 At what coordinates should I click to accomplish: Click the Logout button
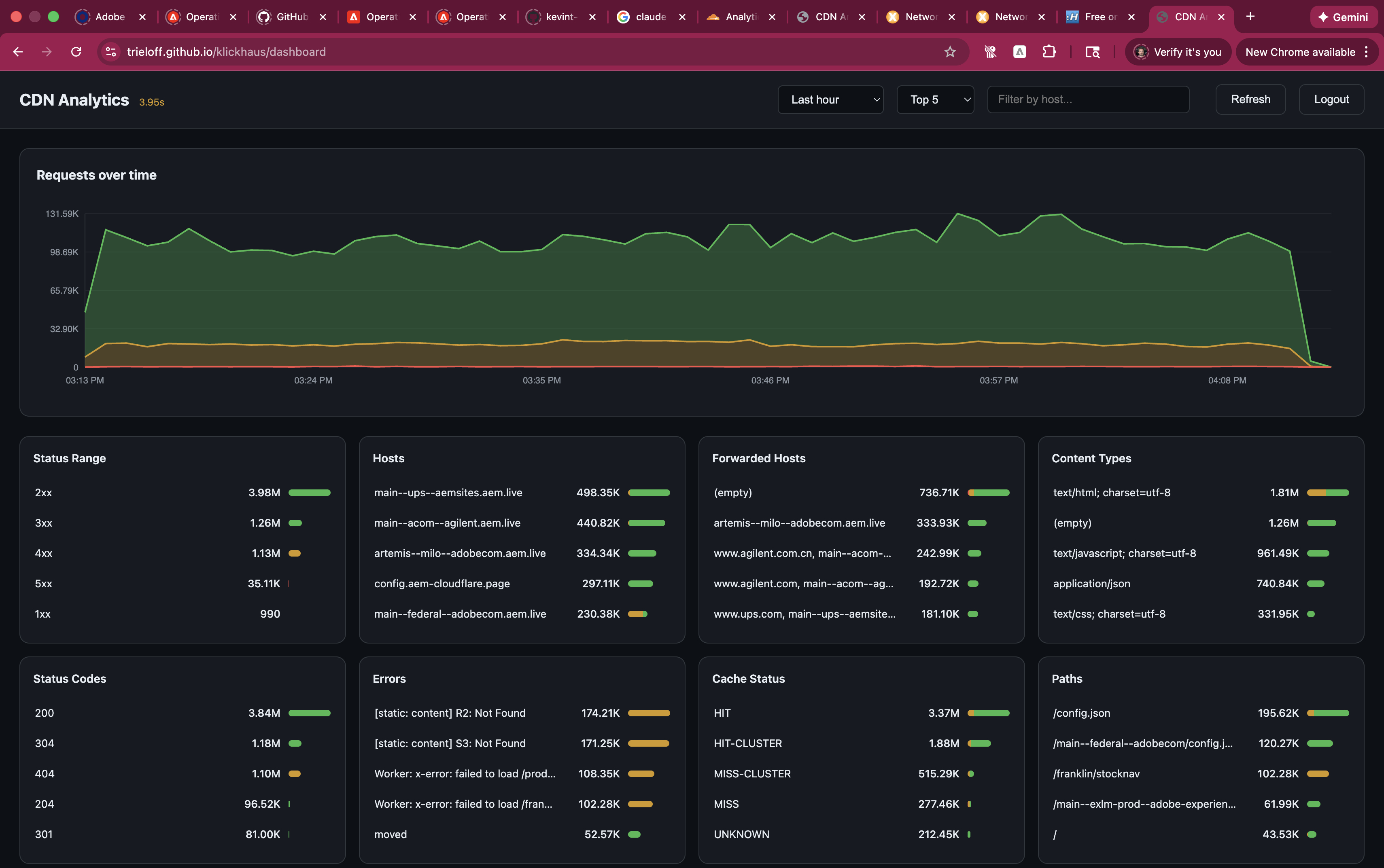1331,100
